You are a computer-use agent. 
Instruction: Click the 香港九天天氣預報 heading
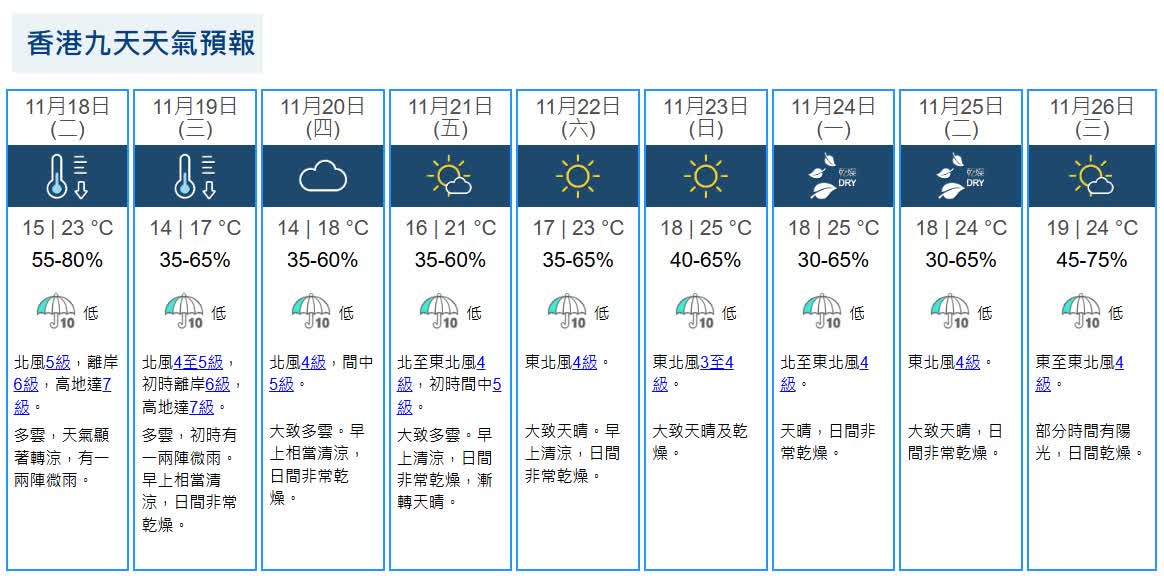pyautogui.click(x=141, y=44)
